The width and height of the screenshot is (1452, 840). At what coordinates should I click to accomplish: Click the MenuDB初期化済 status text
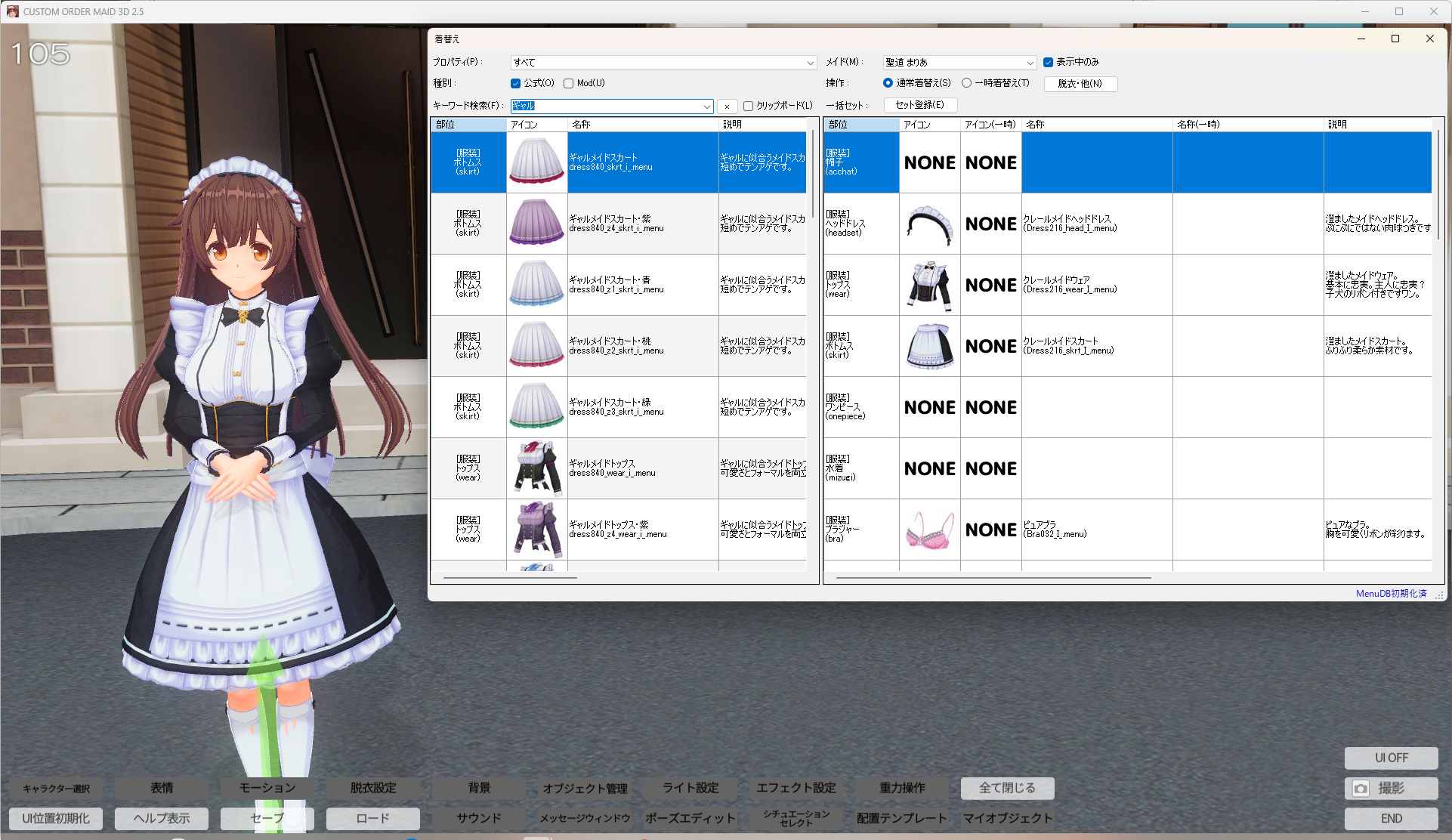pyautogui.click(x=1391, y=594)
